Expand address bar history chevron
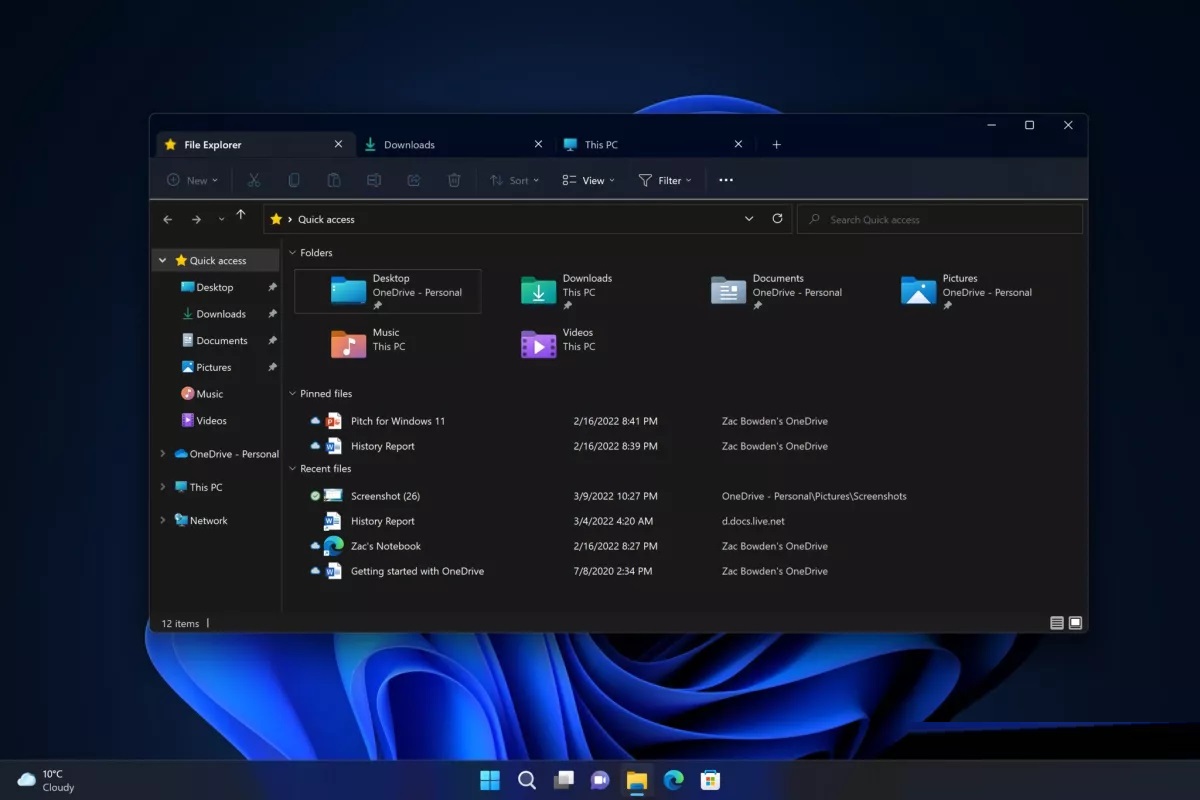This screenshot has width=1200, height=800. pos(749,219)
